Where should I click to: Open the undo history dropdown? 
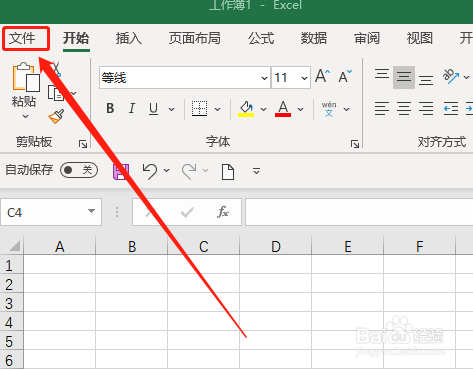coord(166,171)
